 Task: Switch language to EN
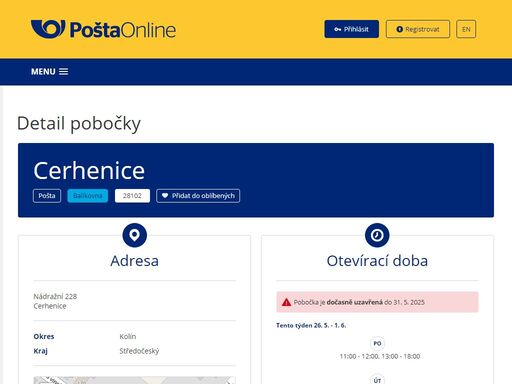466,29
